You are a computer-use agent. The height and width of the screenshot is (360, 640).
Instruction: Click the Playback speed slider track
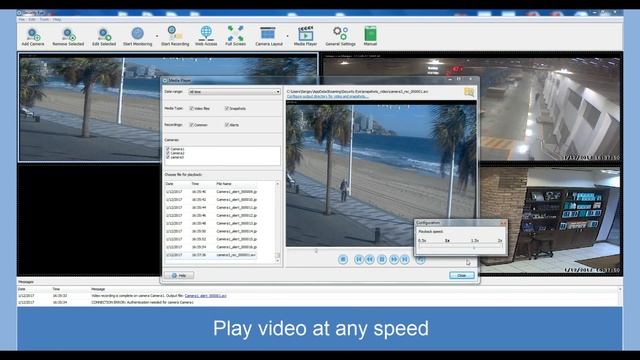click(460, 247)
